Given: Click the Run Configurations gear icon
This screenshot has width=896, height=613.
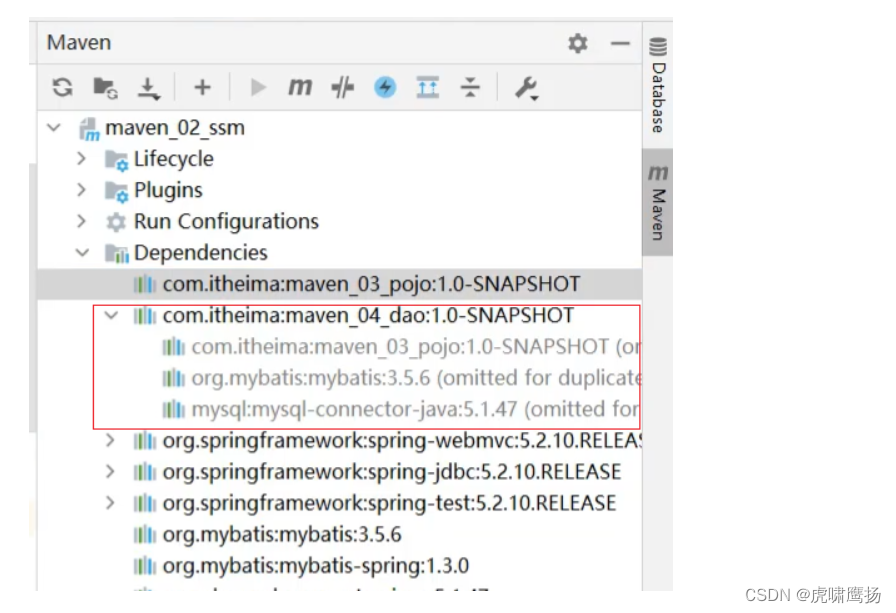Looking at the screenshot, I should point(116,222).
